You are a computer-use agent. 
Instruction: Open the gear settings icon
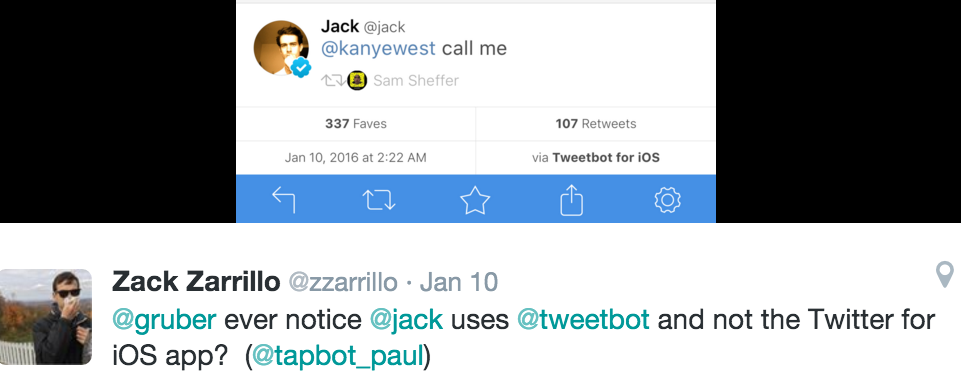tap(667, 200)
